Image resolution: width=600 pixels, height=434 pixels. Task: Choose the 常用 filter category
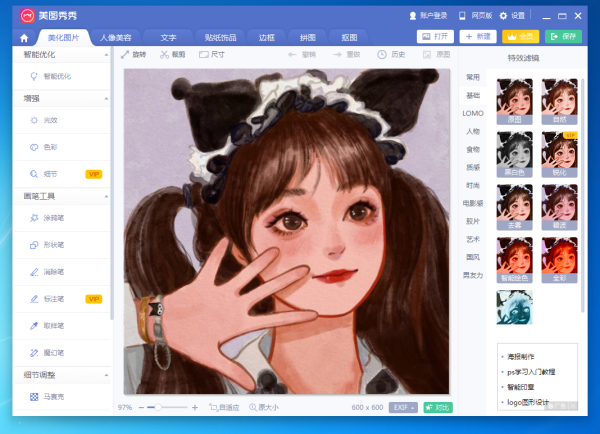tap(473, 77)
